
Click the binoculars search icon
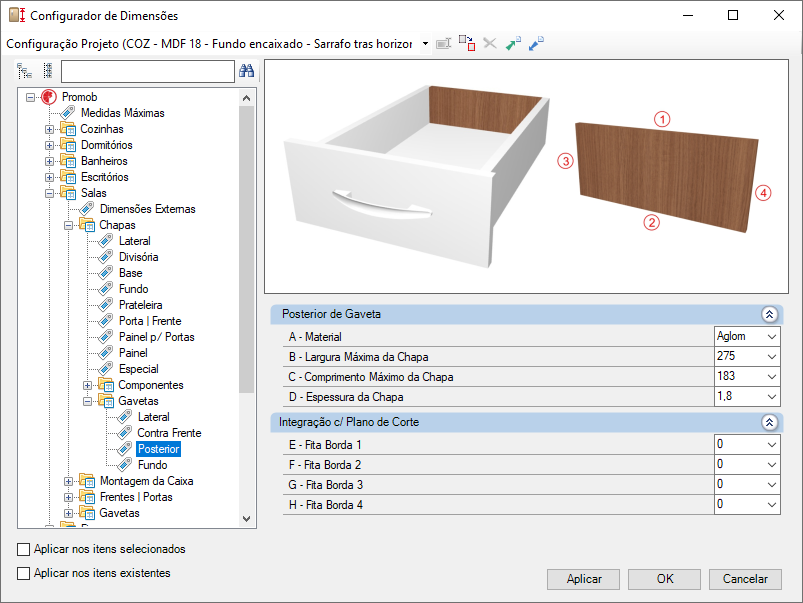tap(246, 71)
